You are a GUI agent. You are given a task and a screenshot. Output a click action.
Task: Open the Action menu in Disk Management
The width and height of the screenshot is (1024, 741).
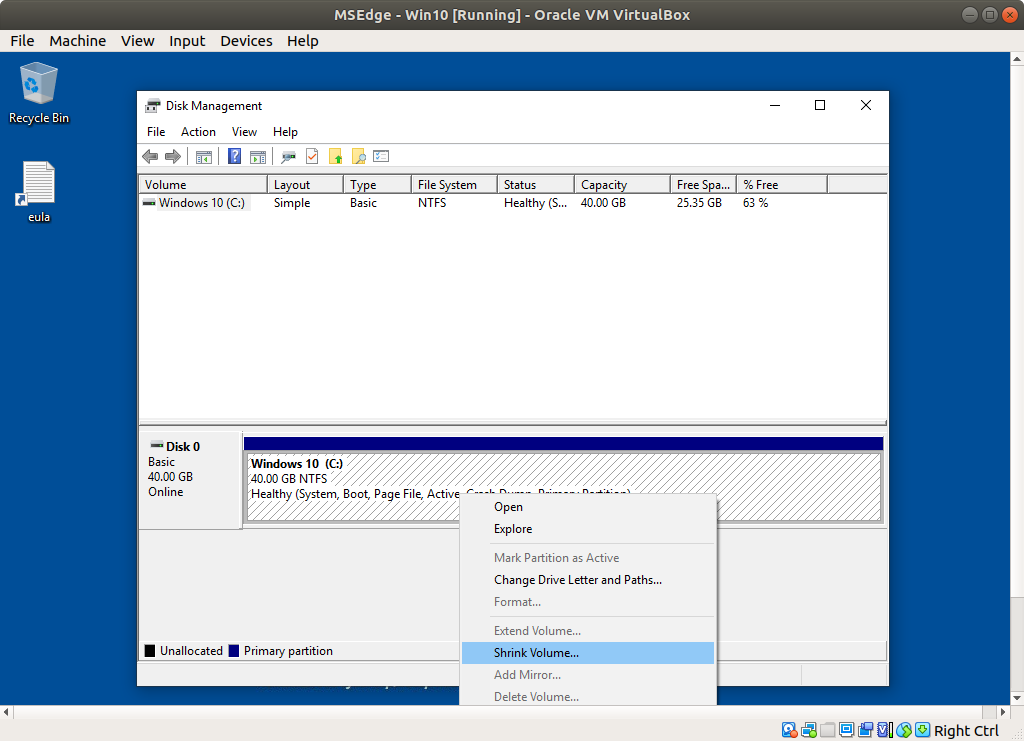199,132
